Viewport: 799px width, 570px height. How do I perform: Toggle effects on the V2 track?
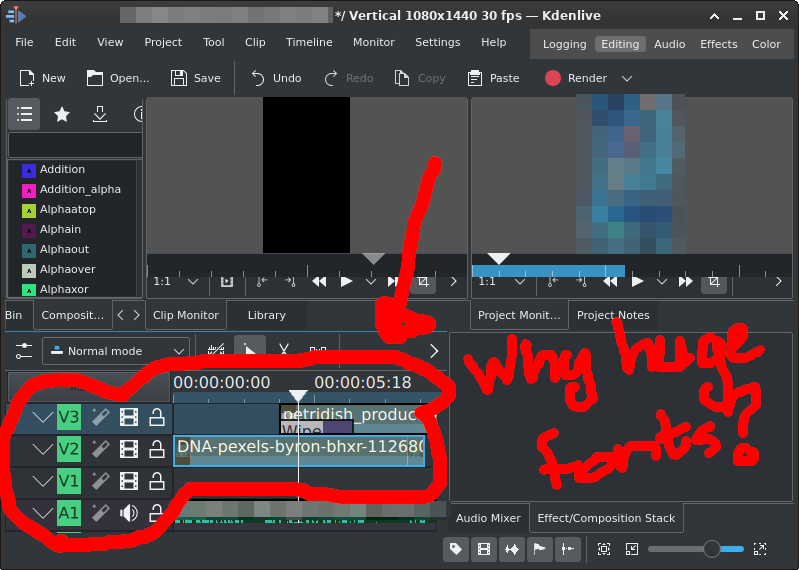tap(100, 449)
